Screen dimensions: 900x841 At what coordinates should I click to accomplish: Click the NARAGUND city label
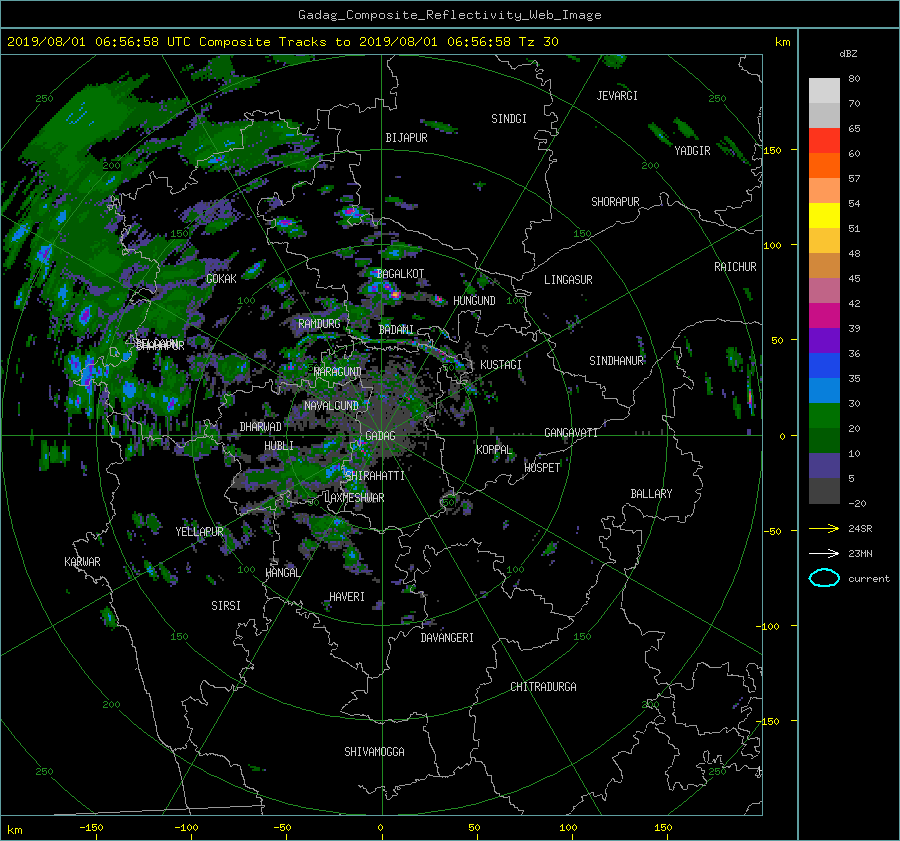(338, 372)
